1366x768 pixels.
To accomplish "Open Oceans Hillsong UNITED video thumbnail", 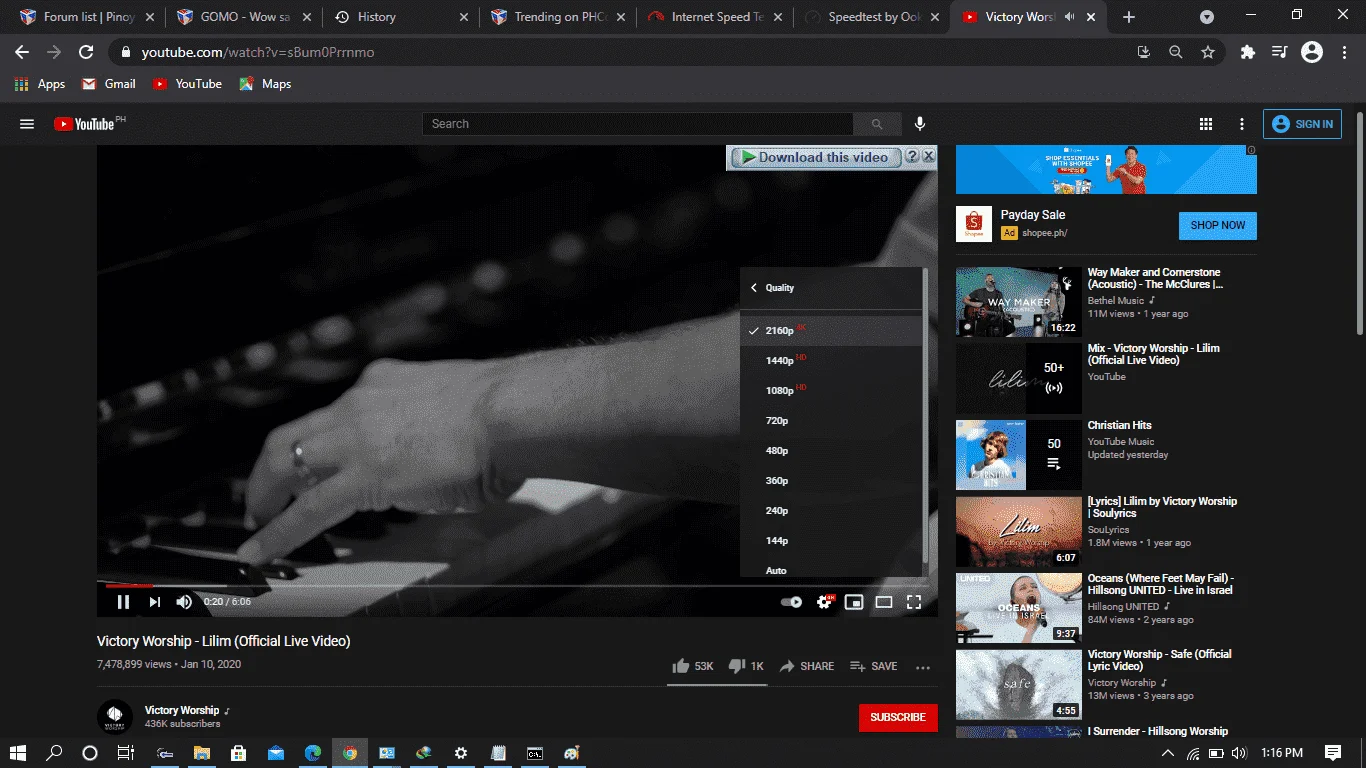I will (1019, 608).
